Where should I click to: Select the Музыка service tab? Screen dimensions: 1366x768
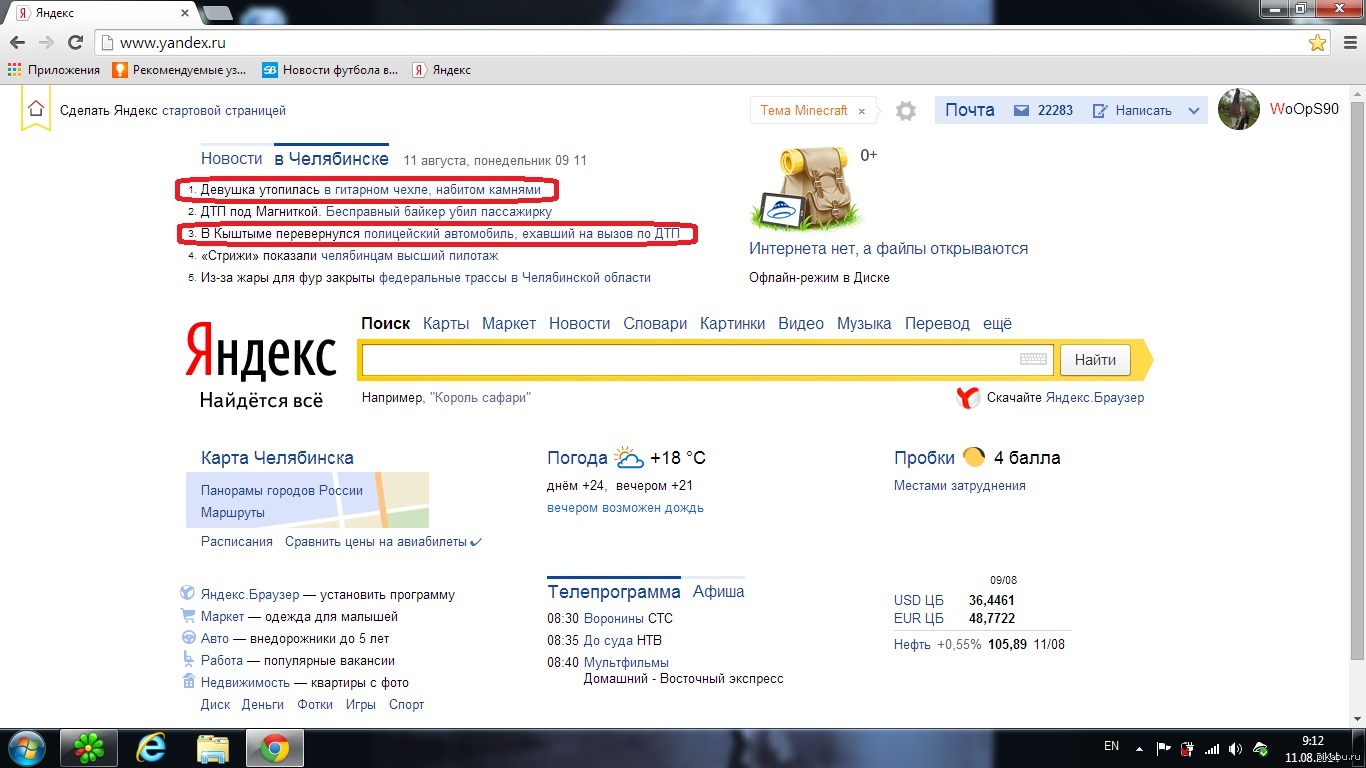tap(864, 323)
